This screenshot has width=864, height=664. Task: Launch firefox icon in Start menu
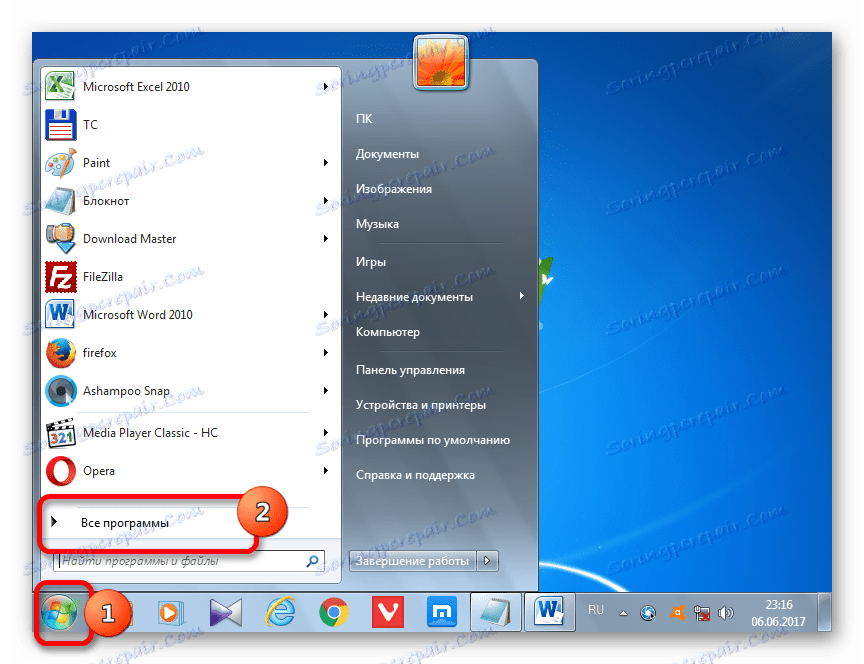coord(61,353)
